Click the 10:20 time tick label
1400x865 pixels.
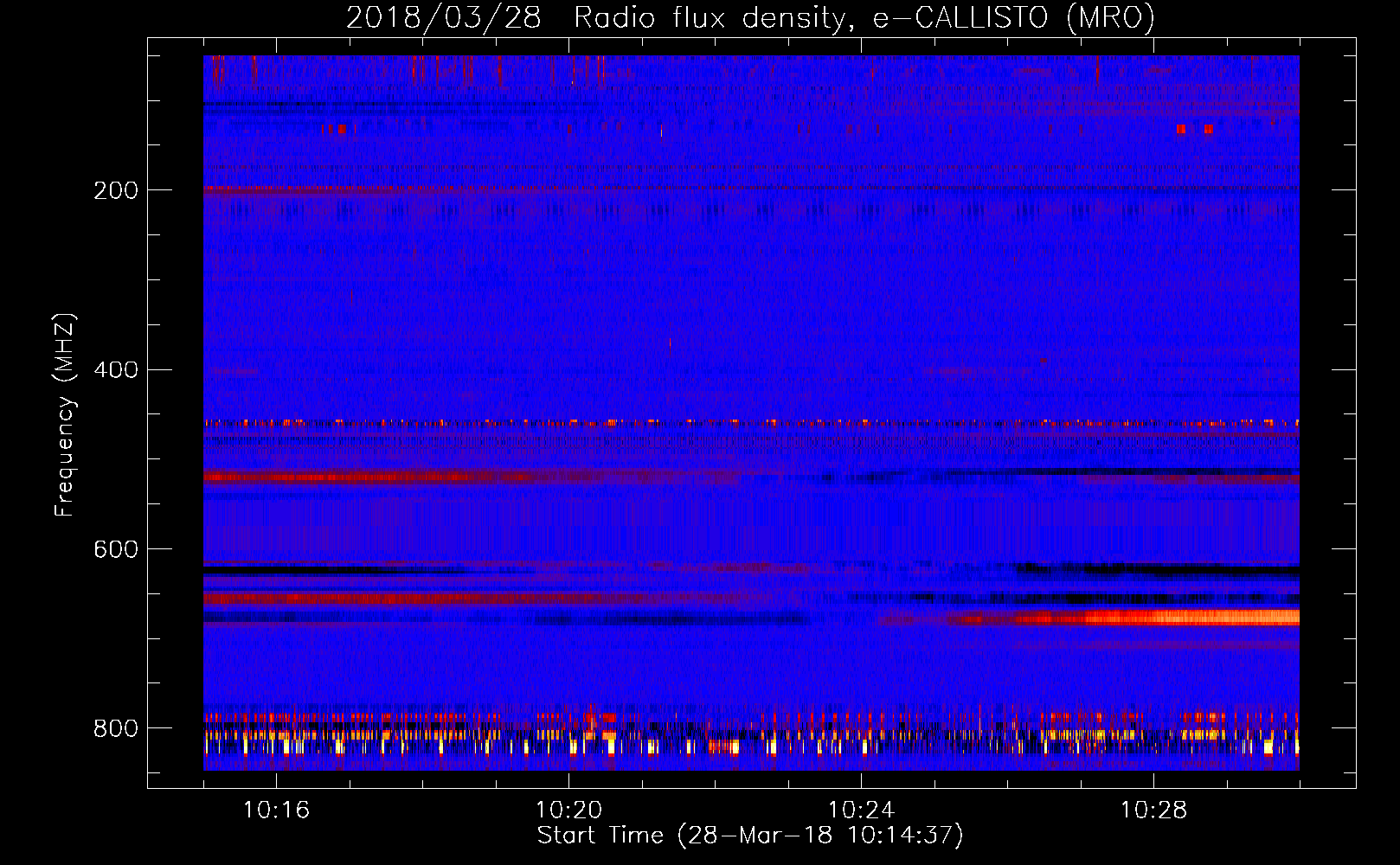pyautogui.click(x=568, y=811)
